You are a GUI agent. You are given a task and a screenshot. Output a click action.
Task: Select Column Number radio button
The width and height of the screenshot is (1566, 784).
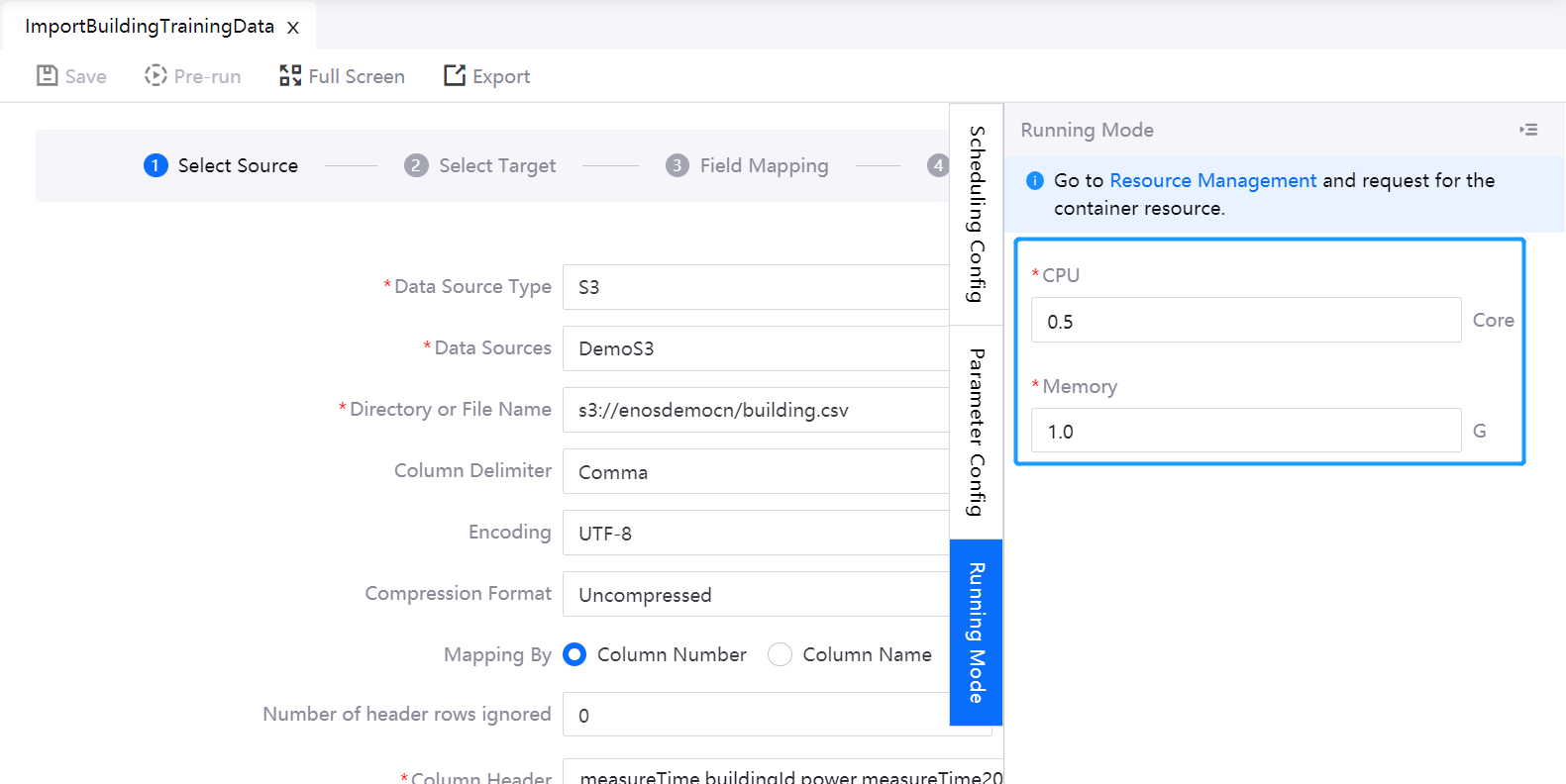(574, 654)
